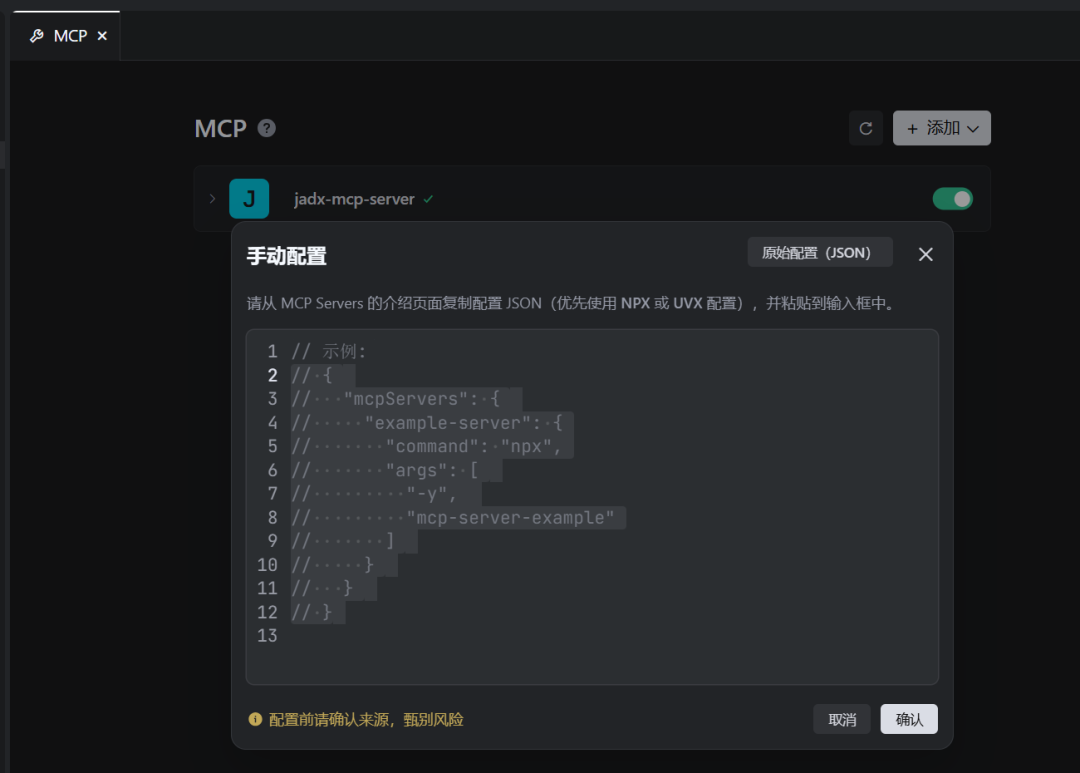Close the manual configuration dialog

[x=926, y=254]
